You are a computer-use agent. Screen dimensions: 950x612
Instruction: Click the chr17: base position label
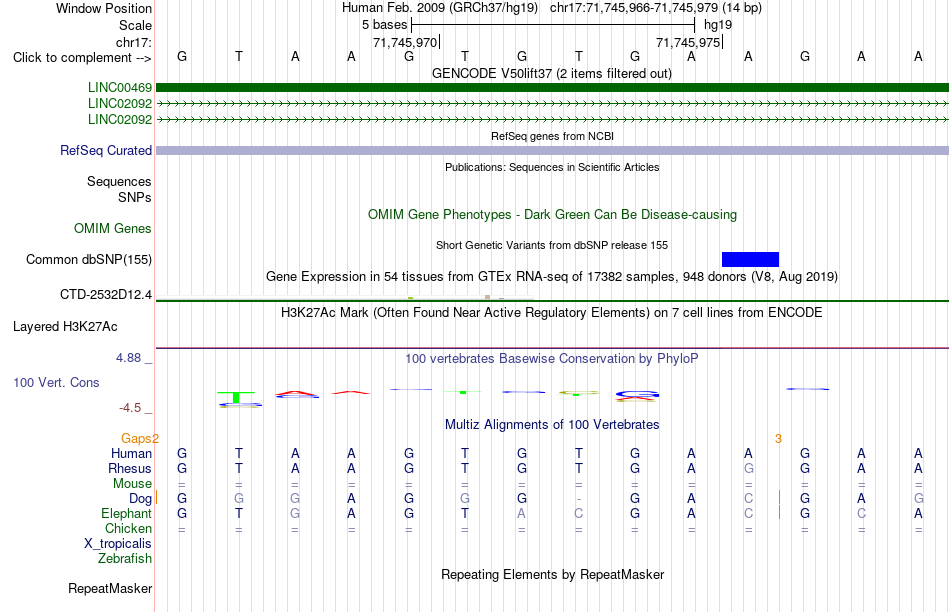134,42
